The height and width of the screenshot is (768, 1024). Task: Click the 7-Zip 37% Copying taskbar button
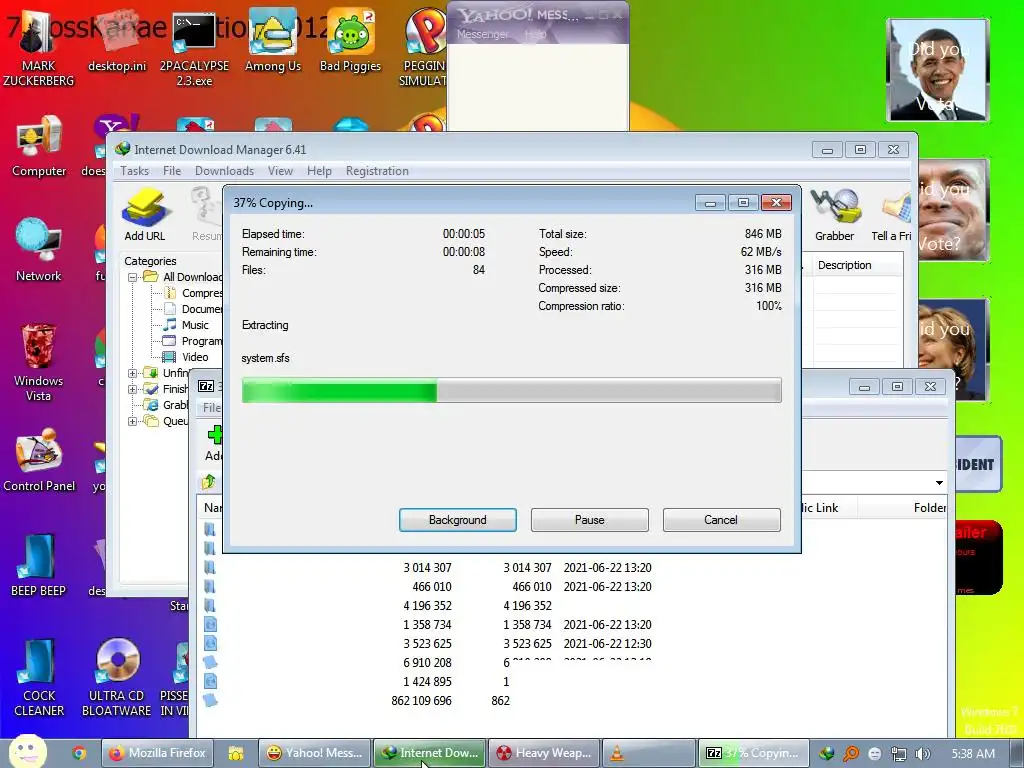coord(754,753)
